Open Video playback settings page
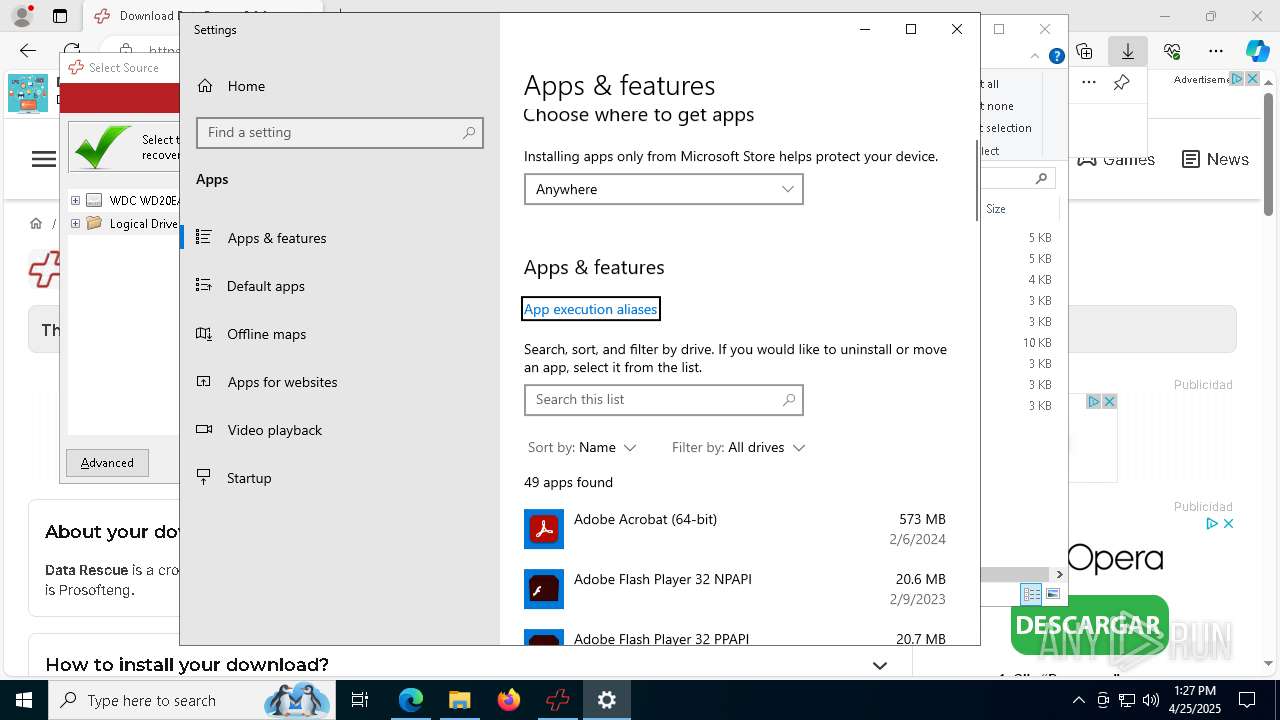The image size is (1280, 720). pos(340,430)
